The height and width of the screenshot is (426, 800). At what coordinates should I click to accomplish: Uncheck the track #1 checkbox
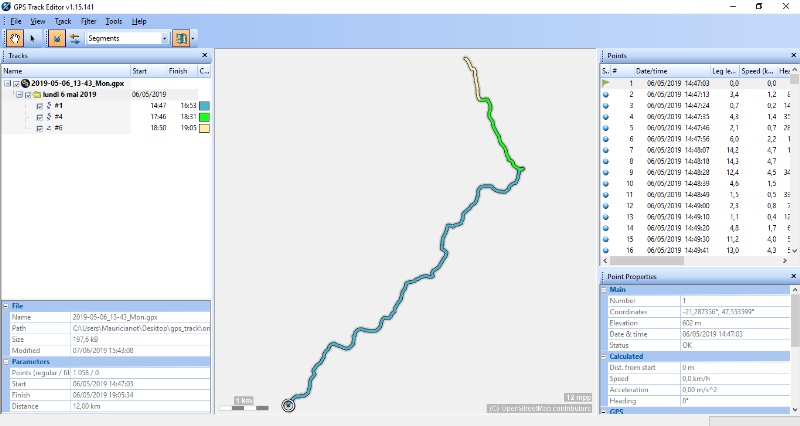coord(40,106)
